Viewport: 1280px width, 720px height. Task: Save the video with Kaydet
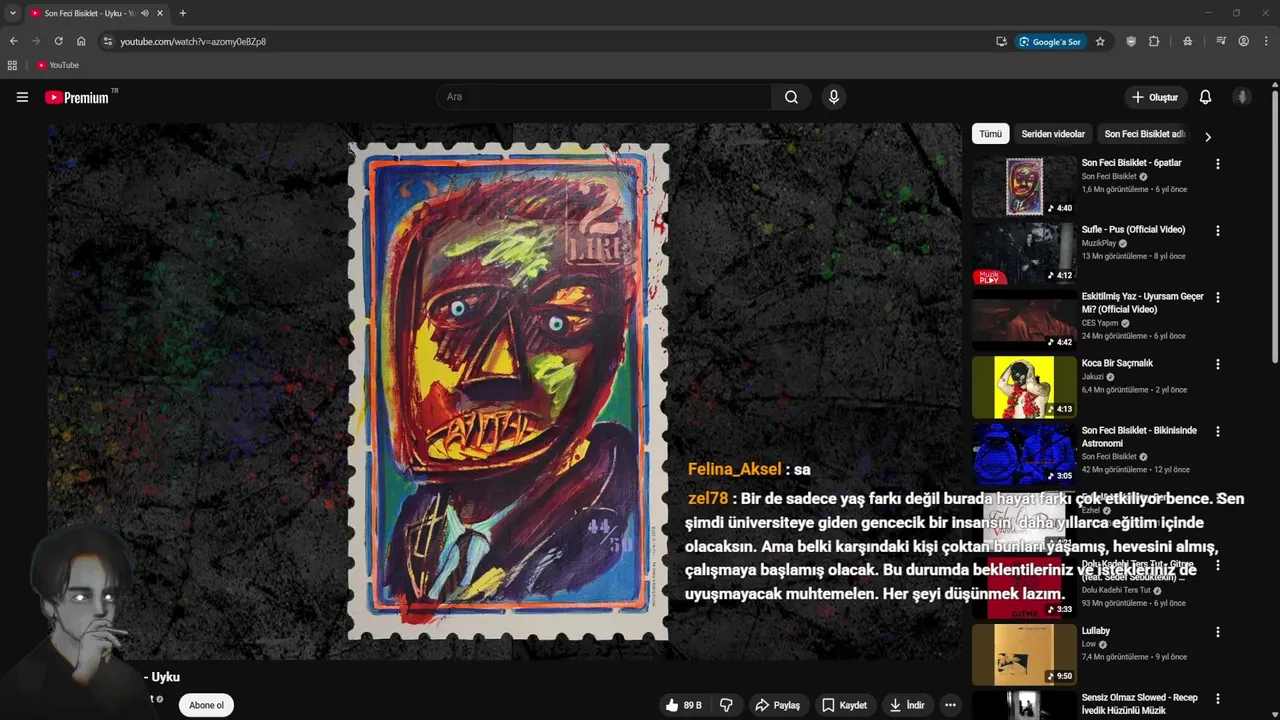coord(844,705)
